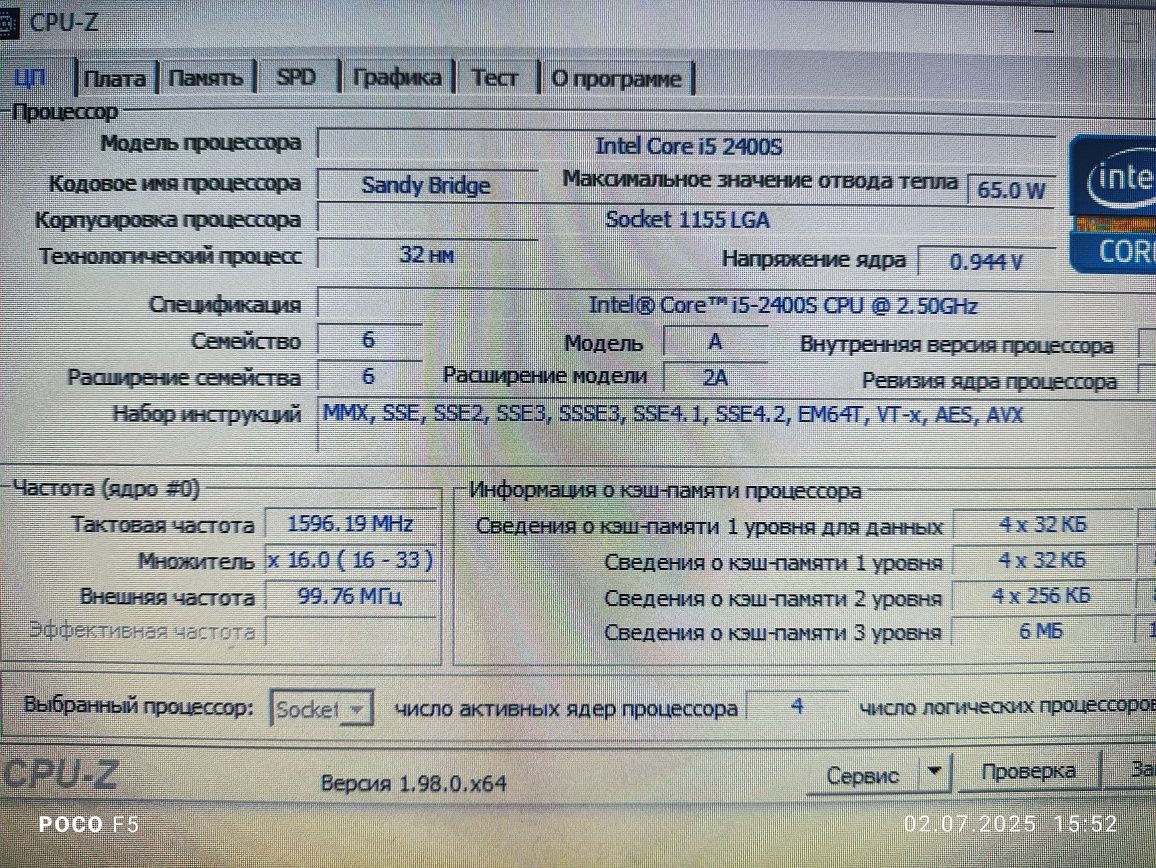Click the empty Эффективная частота field
Image resolution: width=1156 pixels, height=868 pixels.
(349, 631)
